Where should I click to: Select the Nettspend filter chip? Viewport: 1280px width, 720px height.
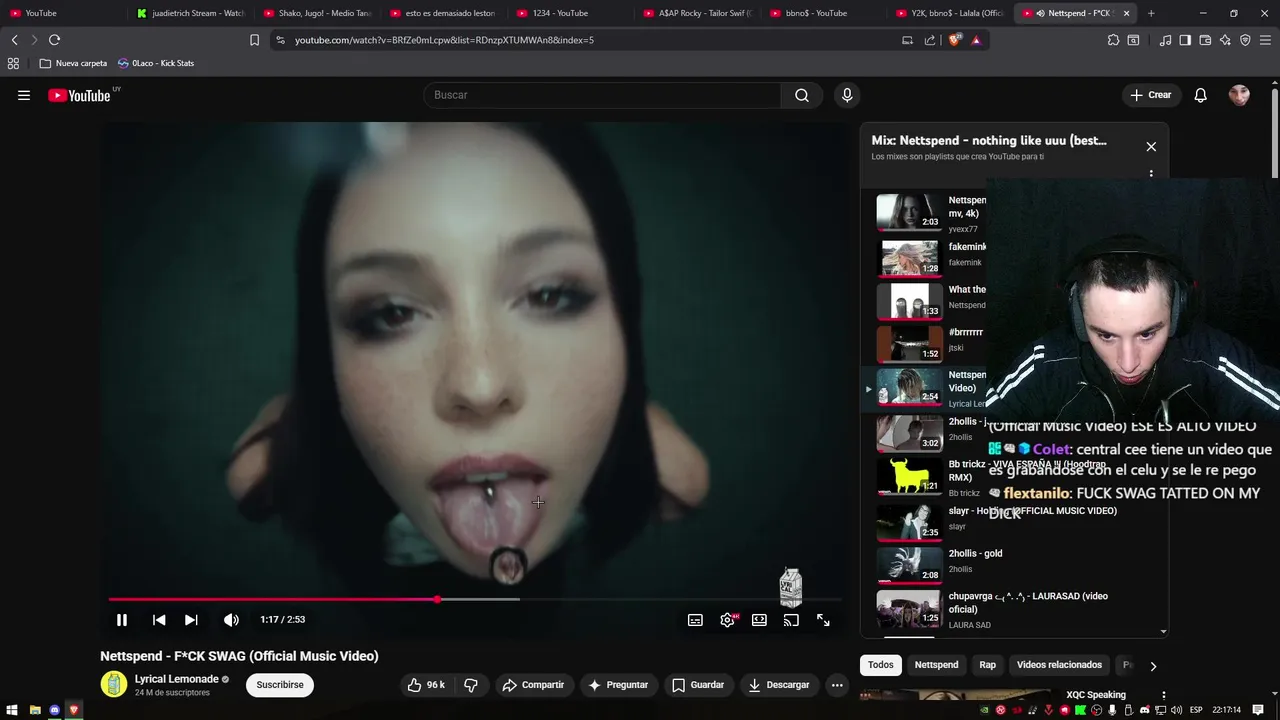point(936,665)
